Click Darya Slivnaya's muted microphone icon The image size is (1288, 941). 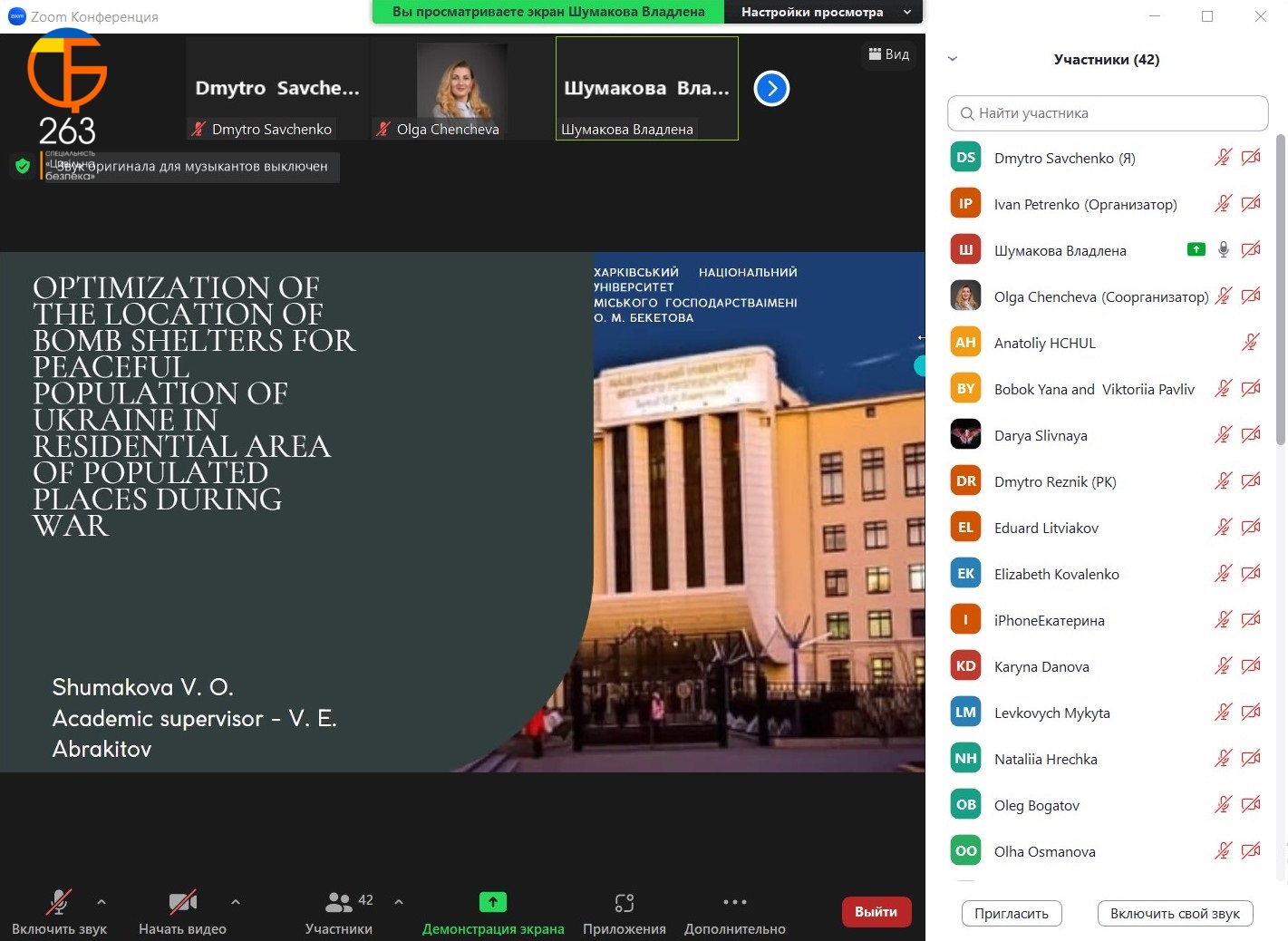tap(1224, 435)
